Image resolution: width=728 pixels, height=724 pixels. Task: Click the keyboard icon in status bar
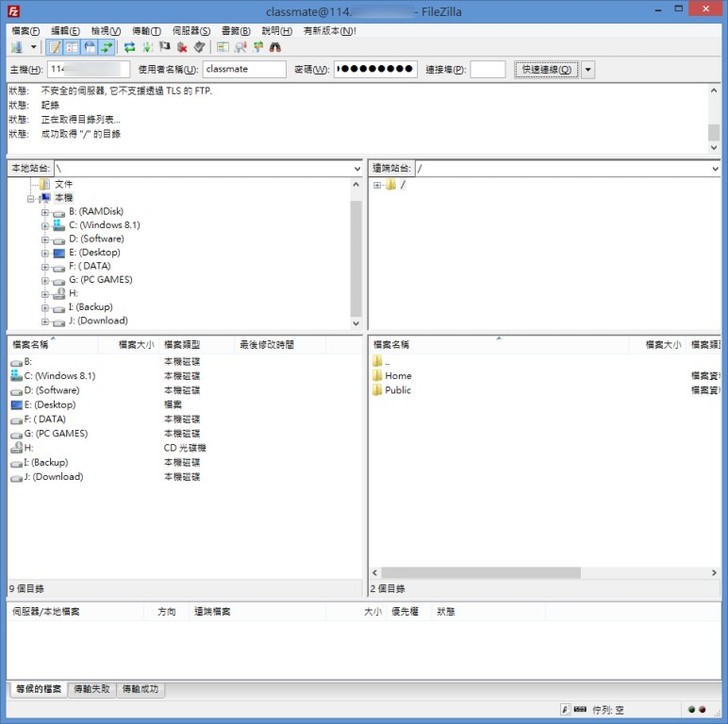(580, 709)
